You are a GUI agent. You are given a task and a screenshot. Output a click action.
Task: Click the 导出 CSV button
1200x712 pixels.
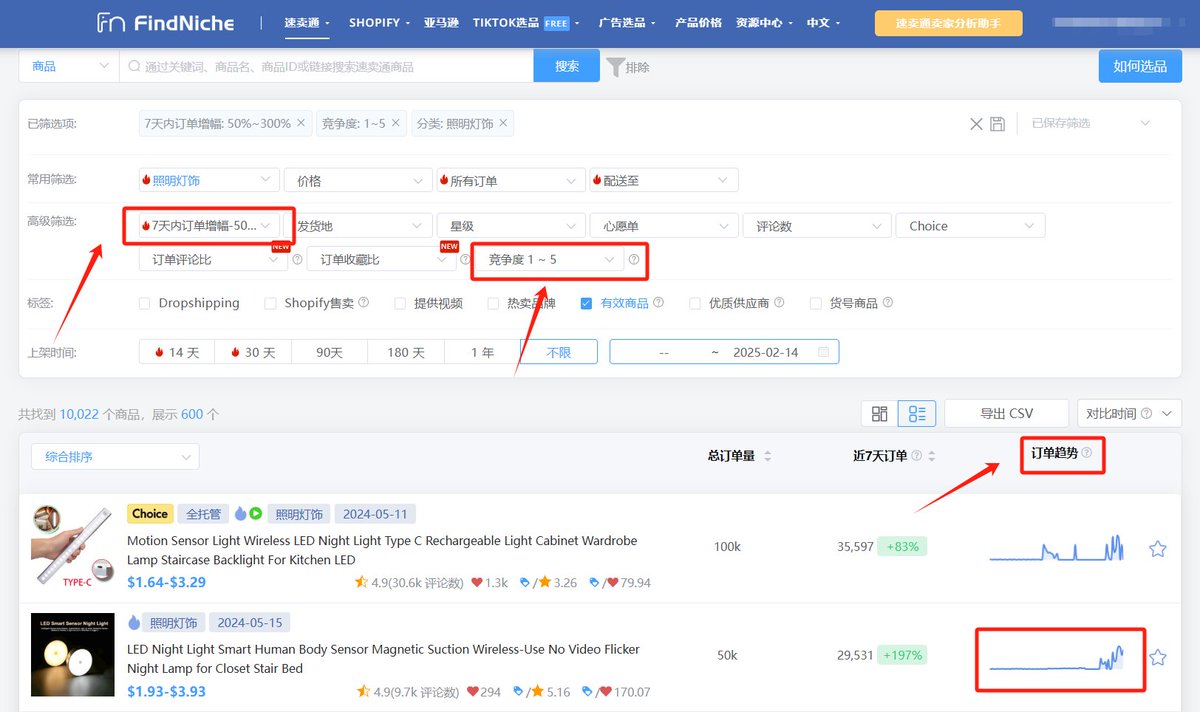tap(1004, 413)
